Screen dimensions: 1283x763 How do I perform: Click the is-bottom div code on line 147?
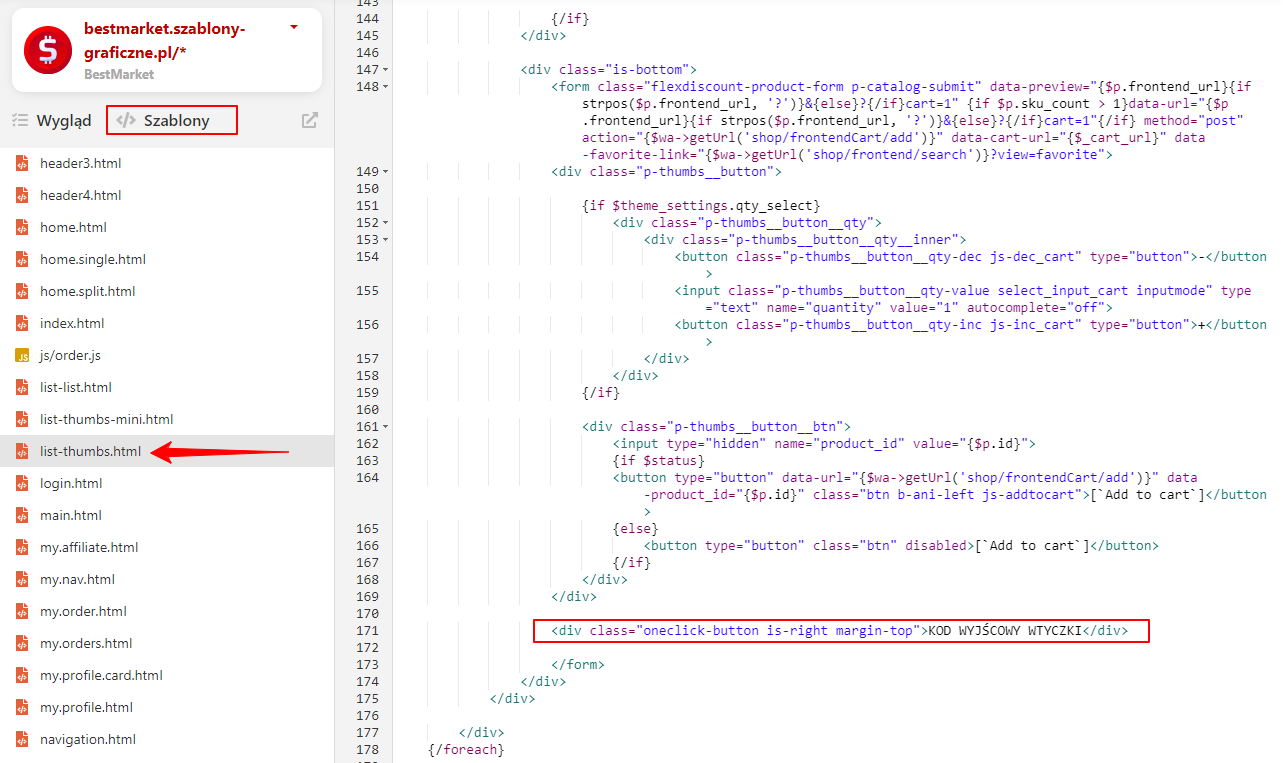pyautogui.click(x=608, y=70)
